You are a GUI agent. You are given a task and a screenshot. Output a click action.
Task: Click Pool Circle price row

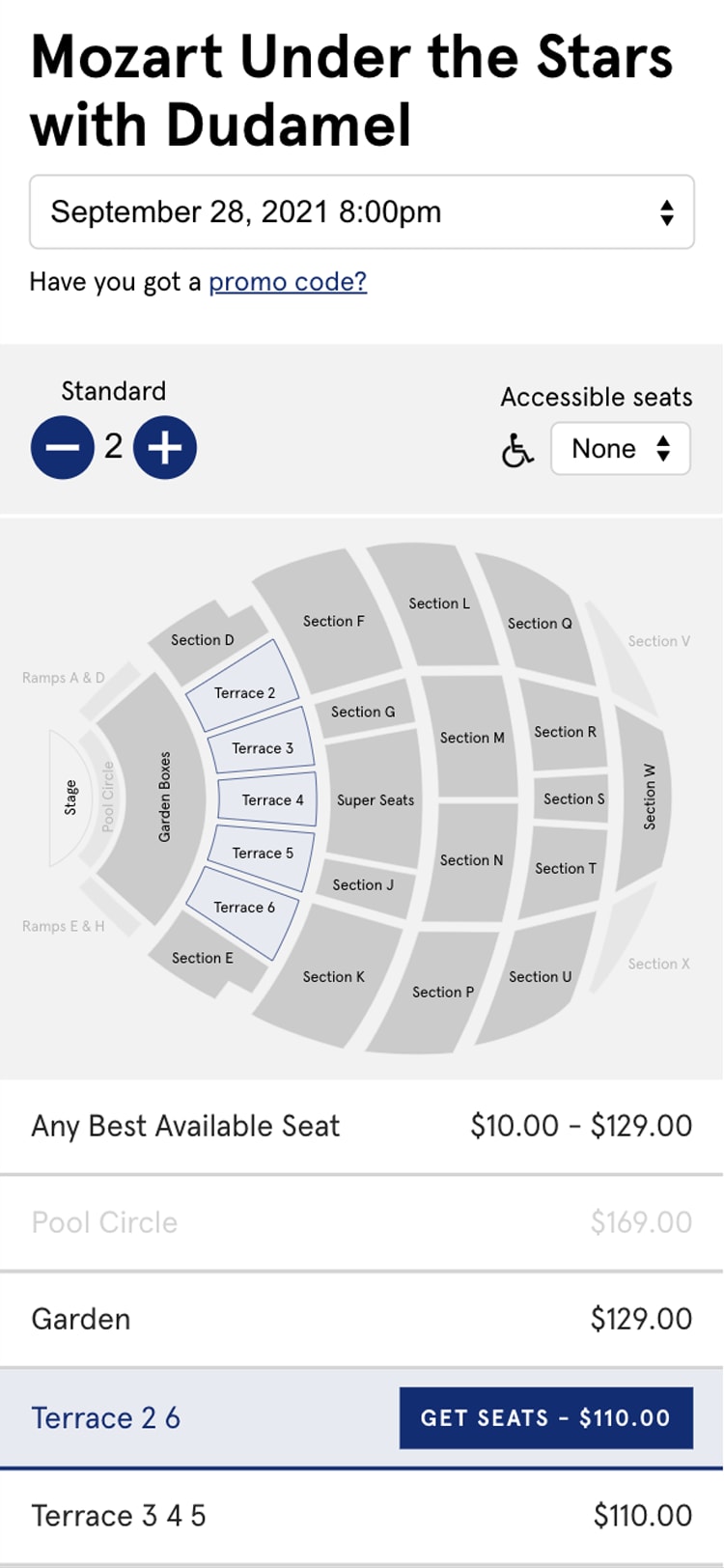click(362, 1222)
